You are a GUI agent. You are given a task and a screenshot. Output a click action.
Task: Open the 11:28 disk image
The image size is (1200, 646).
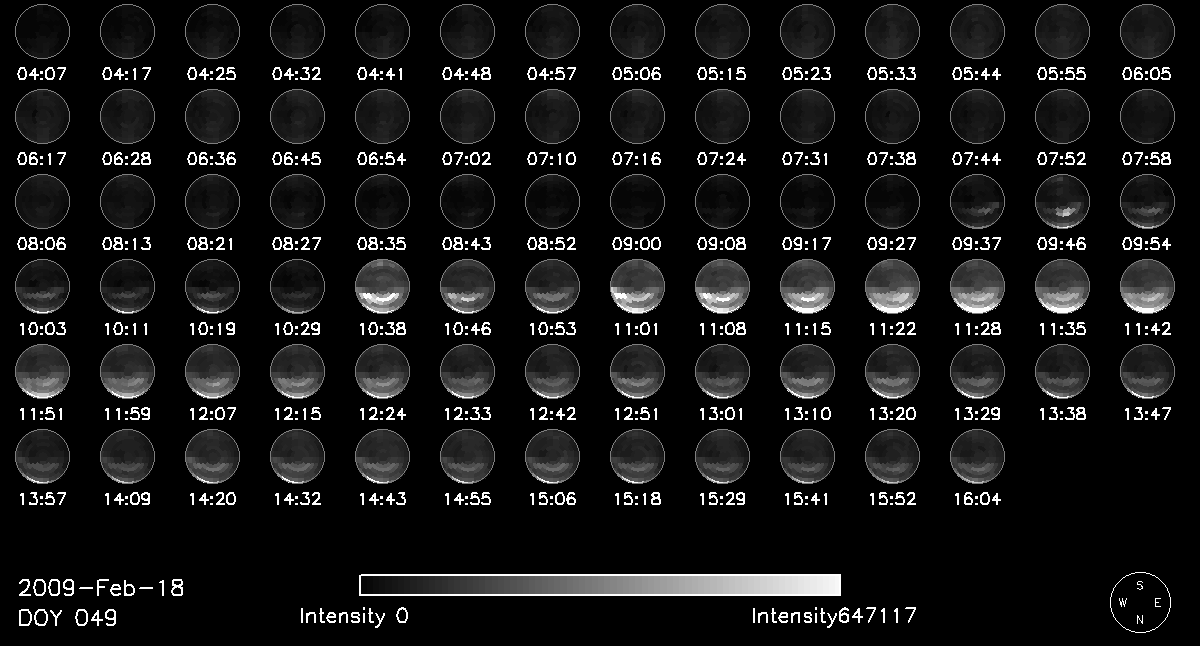[977, 287]
